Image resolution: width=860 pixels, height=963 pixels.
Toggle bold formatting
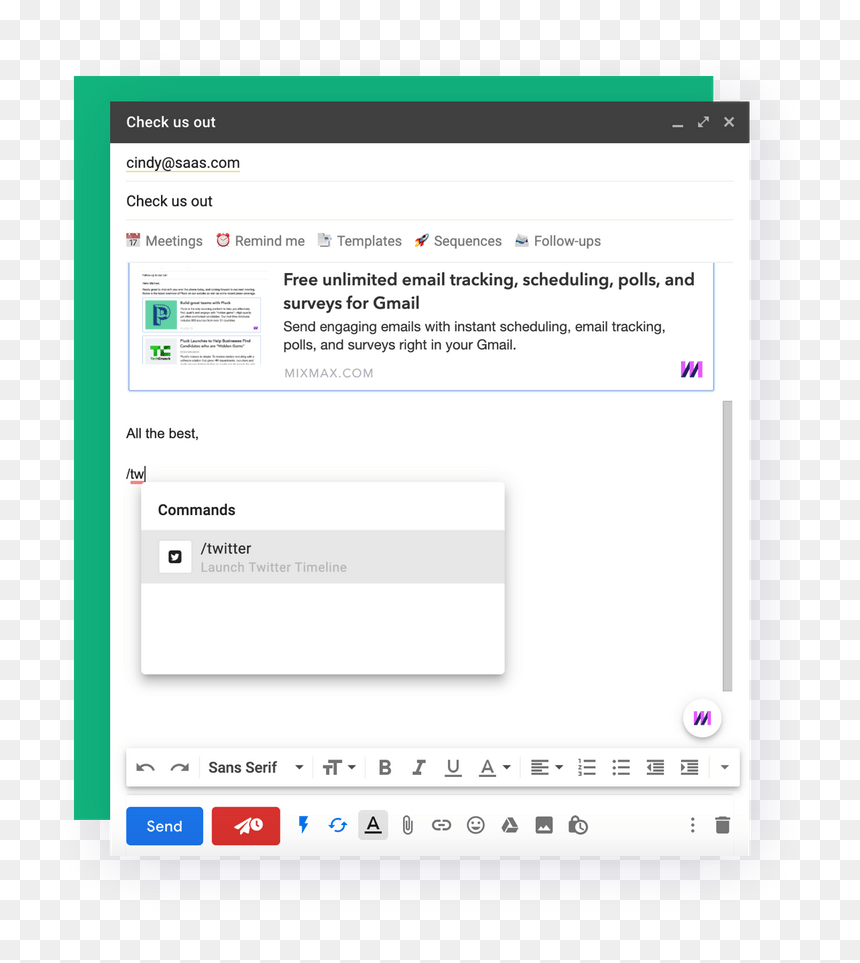tap(385, 768)
